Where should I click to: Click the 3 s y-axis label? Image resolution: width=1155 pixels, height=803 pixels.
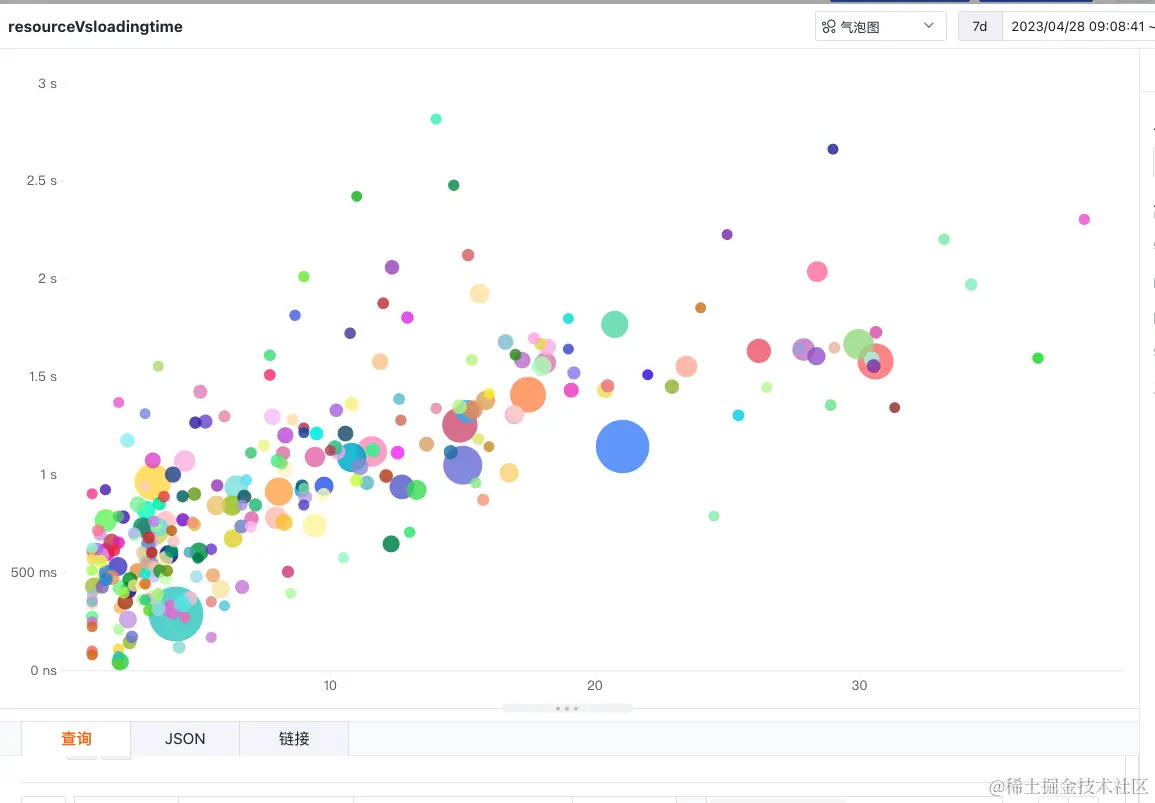pos(47,83)
